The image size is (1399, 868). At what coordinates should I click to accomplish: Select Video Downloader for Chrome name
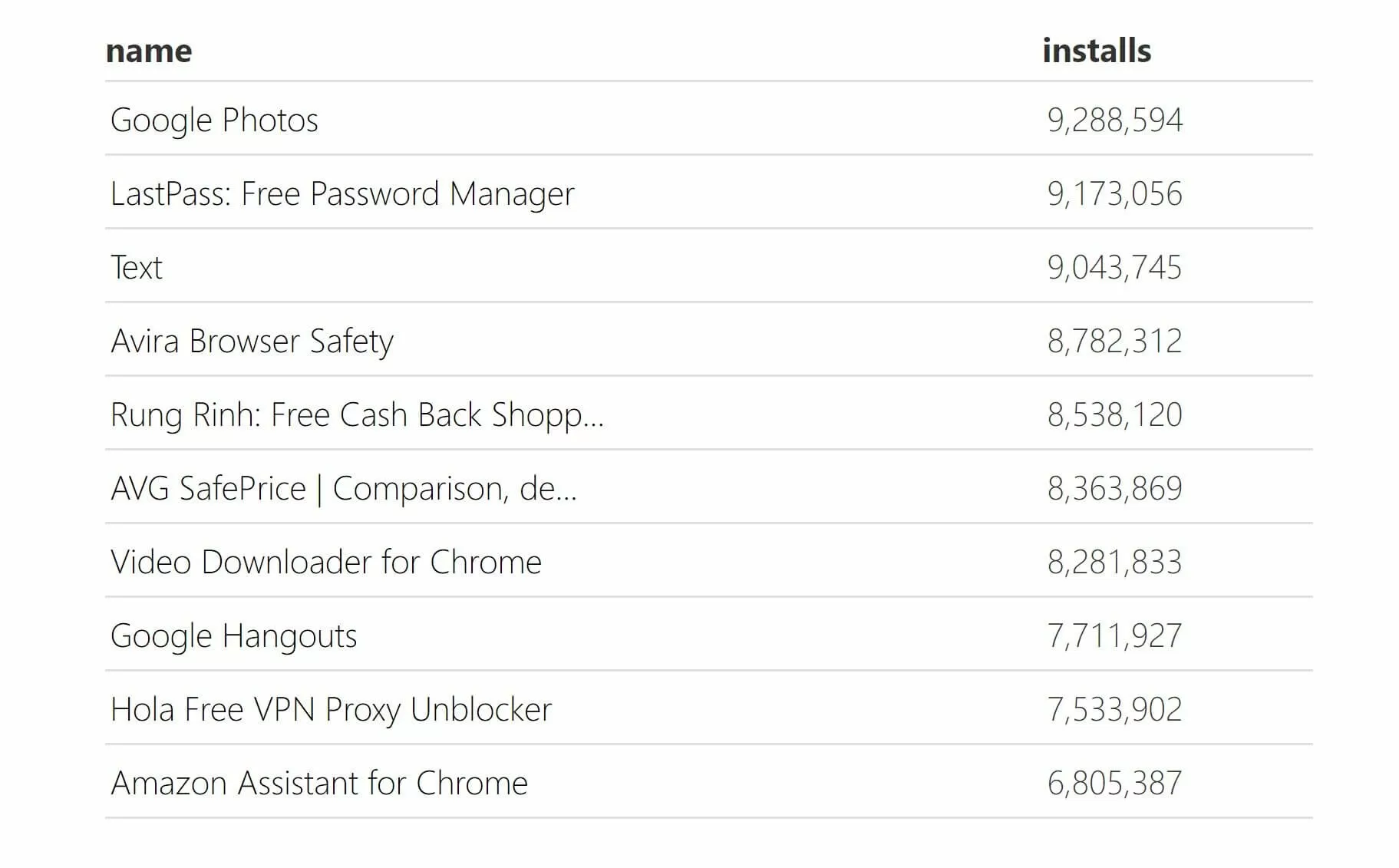(326, 563)
